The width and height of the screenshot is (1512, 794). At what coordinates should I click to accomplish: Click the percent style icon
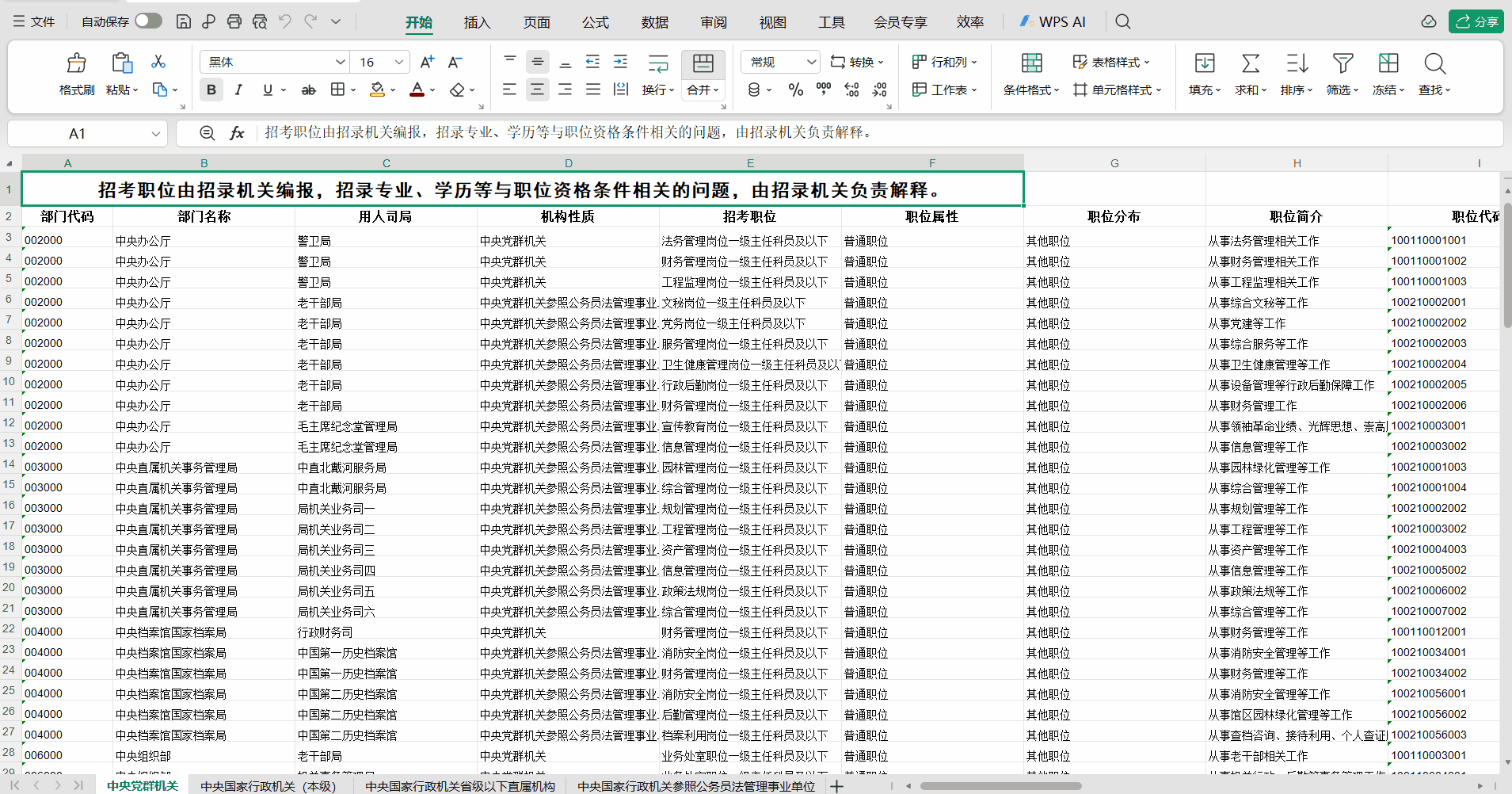pos(796,90)
